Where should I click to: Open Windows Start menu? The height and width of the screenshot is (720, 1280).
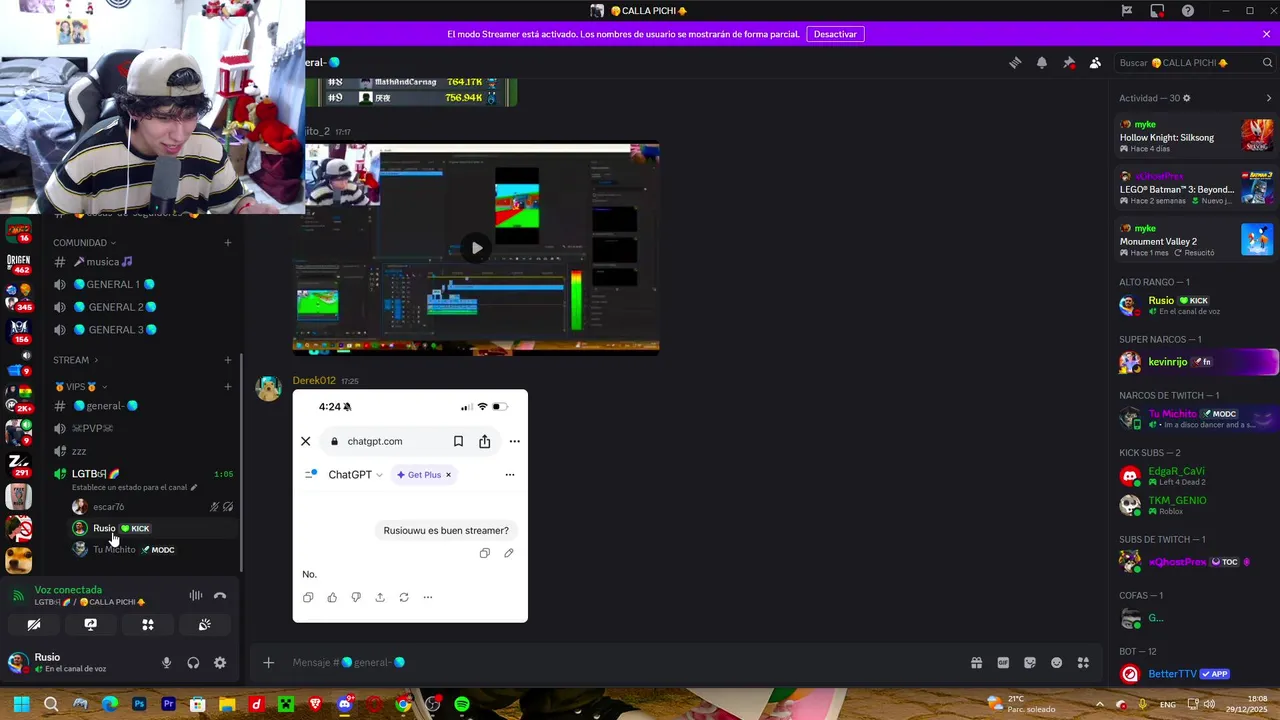point(21,704)
